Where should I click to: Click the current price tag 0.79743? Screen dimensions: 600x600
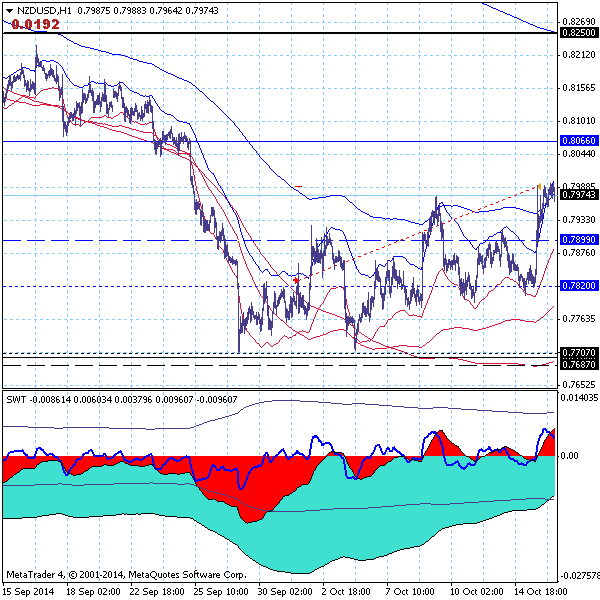[x=579, y=195]
